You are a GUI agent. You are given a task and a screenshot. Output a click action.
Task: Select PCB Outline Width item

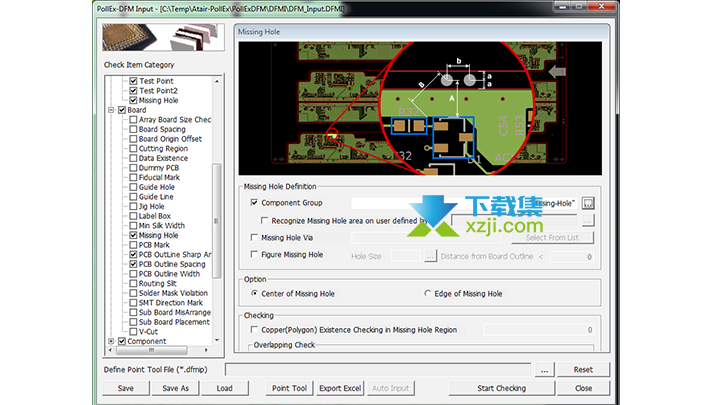click(x=169, y=274)
